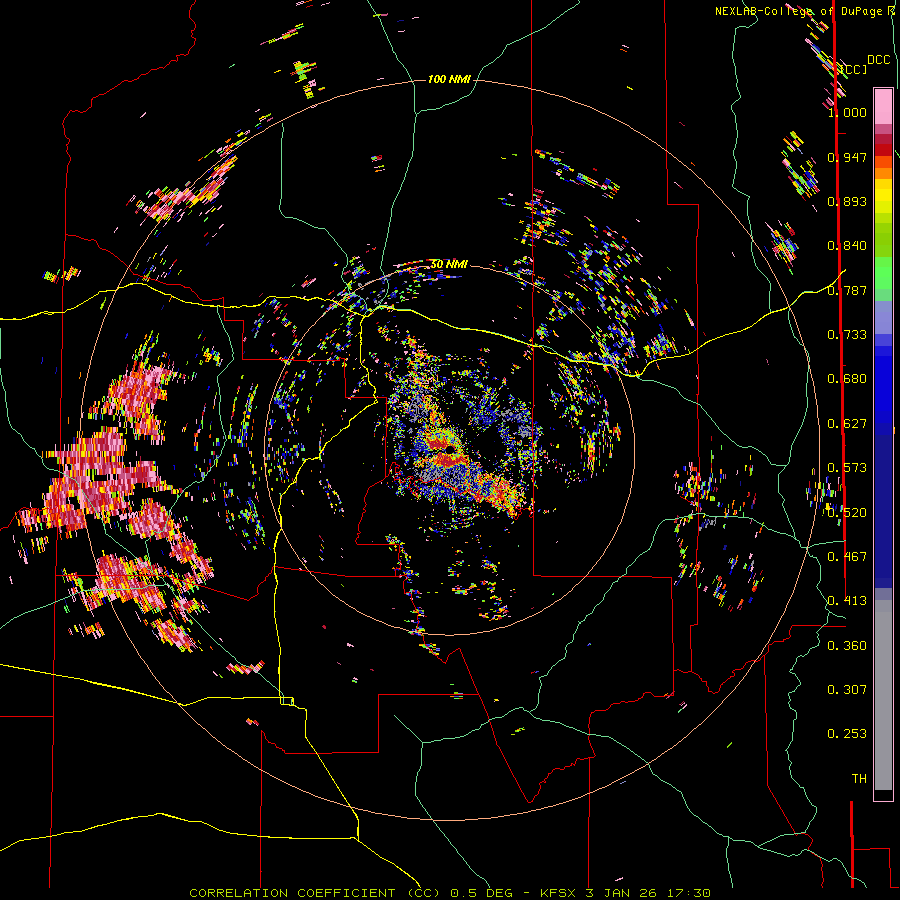
Task: Click the 0.5 DEG elevation text
Action: click(484, 893)
